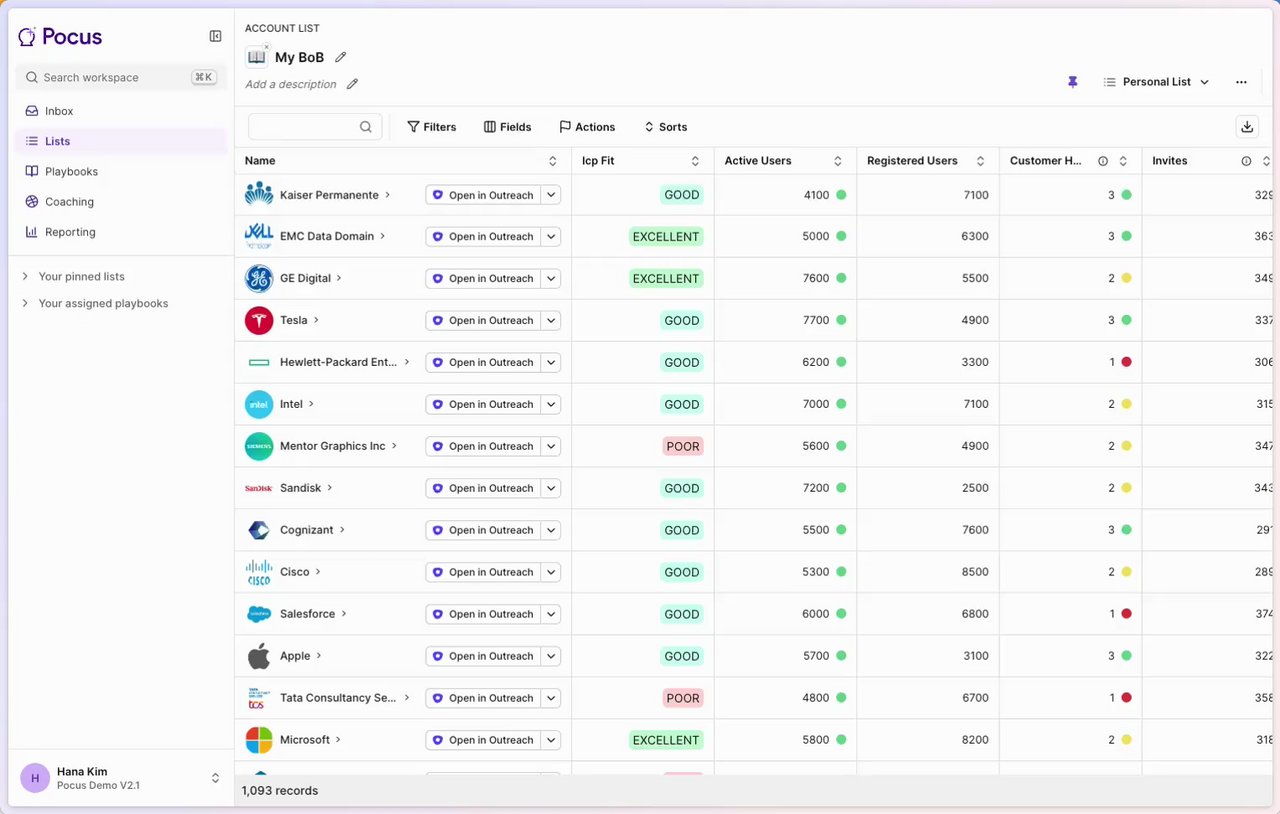Open the Personal List dropdown

(x=1156, y=82)
